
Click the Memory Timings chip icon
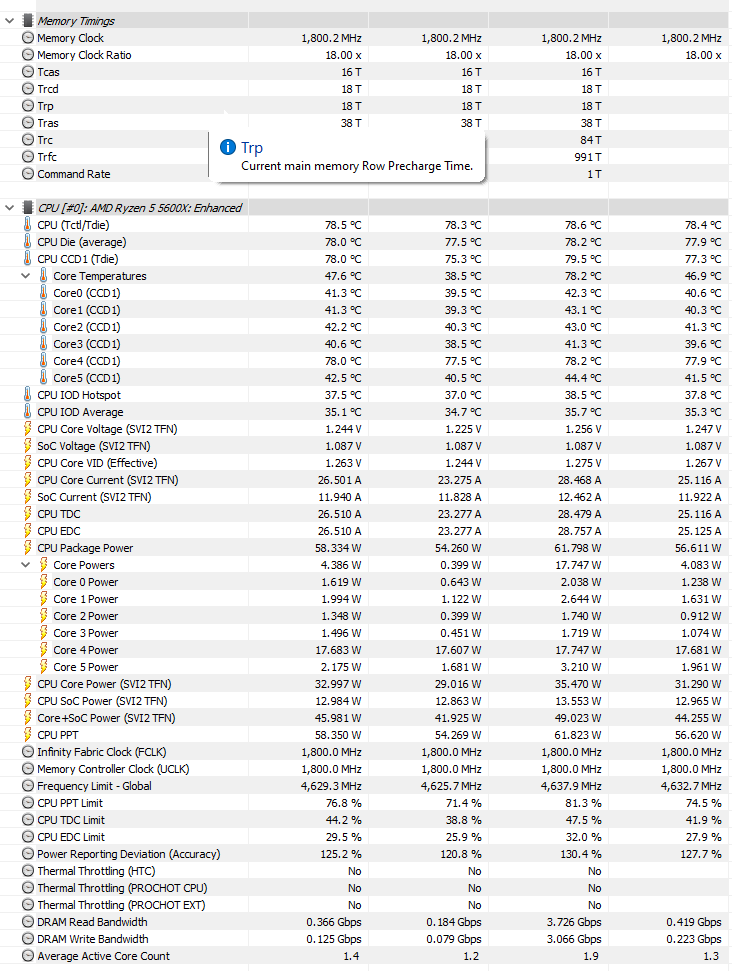click(28, 20)
